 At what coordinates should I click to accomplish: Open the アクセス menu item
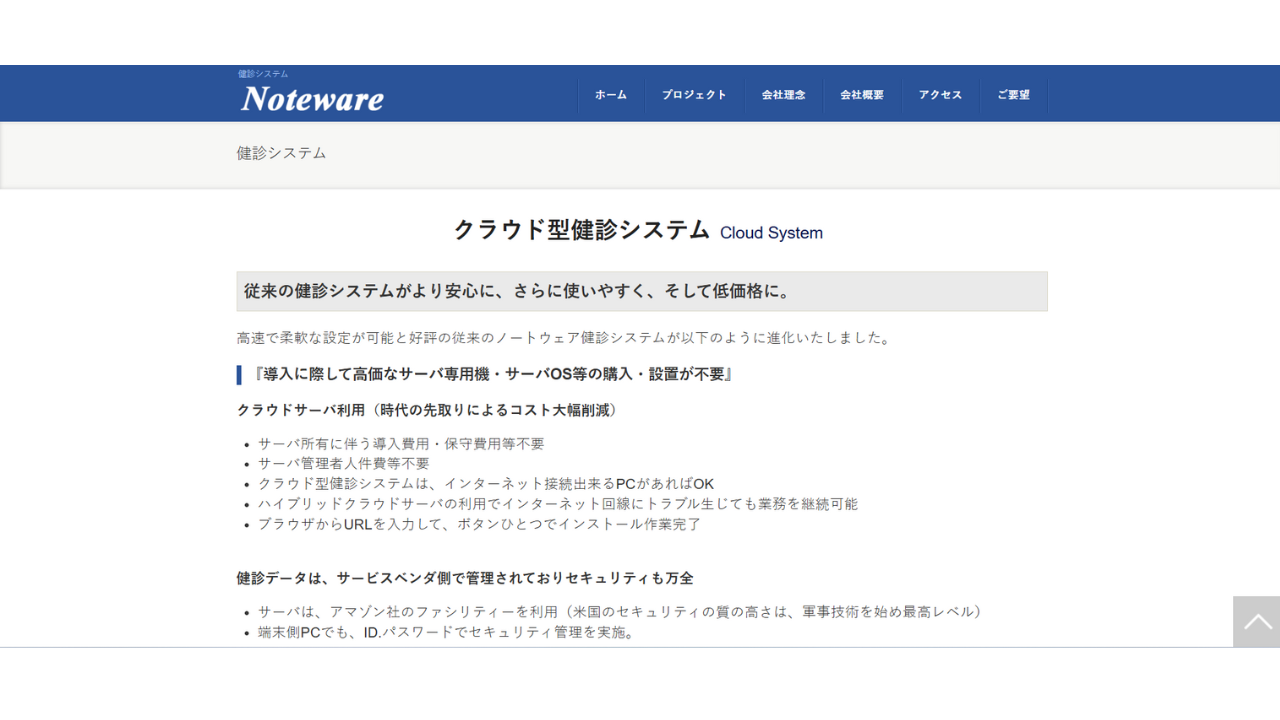[940, 95]
